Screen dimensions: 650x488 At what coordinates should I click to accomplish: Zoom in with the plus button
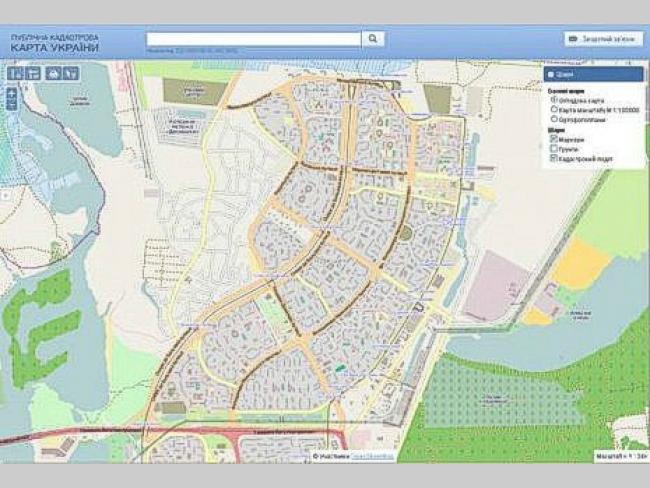pos(11,93)
